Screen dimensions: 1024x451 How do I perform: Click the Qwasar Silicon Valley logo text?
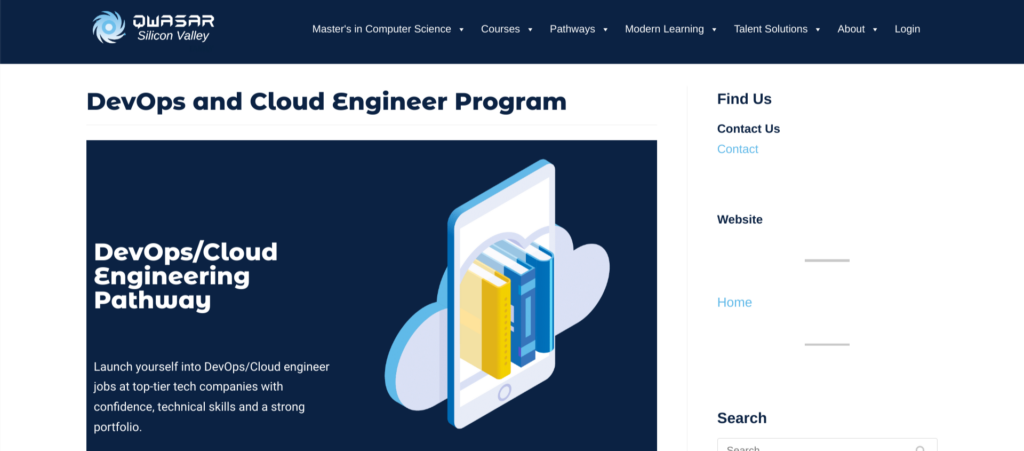(174, 28)
